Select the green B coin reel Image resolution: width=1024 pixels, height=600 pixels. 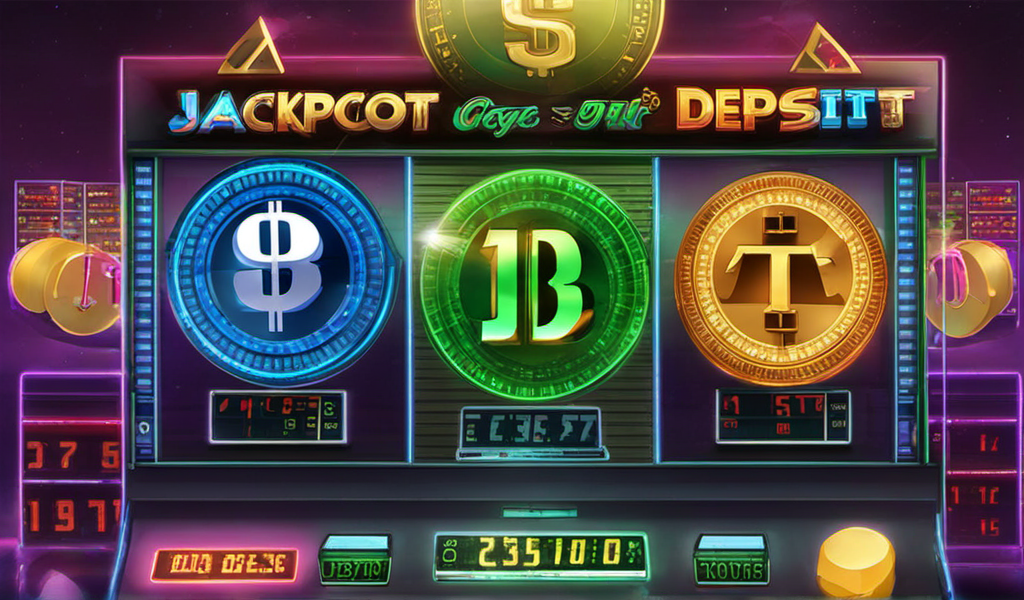click(534, 284)
